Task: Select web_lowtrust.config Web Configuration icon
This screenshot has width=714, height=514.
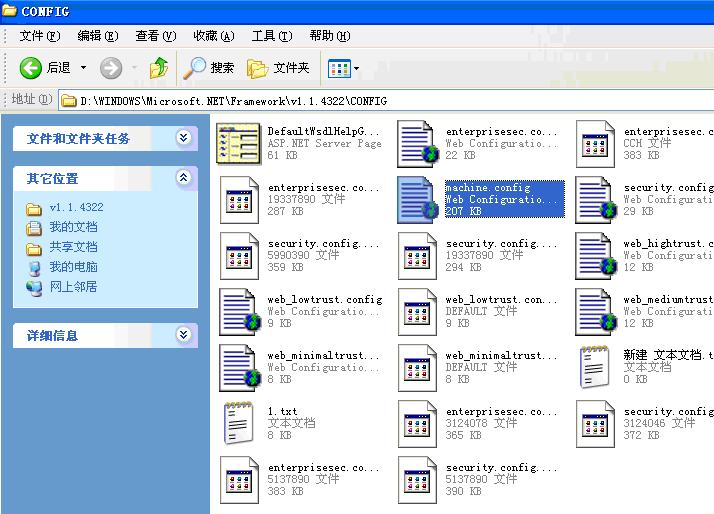Action: [240, 312]
